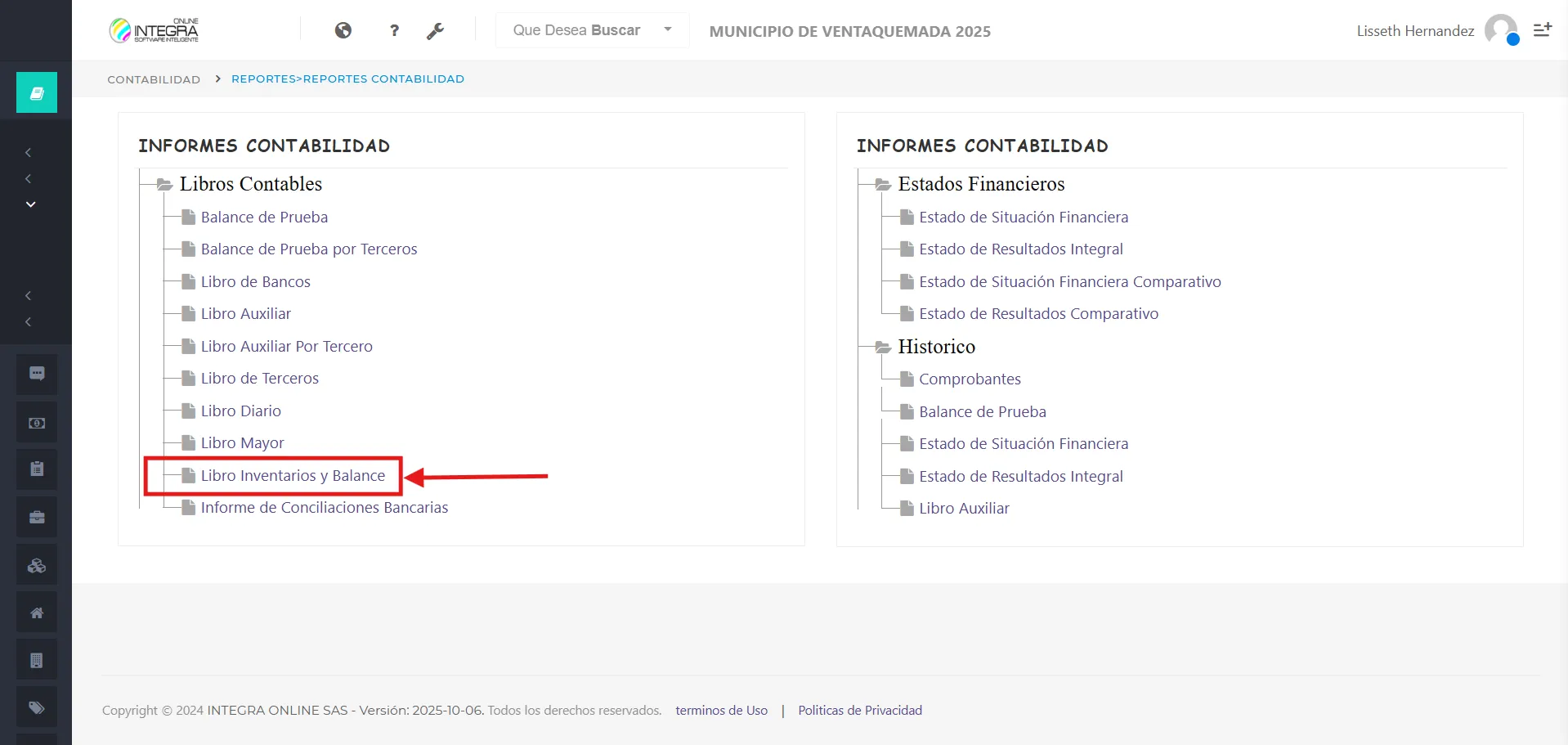Expand the sidebar down chevron
The height and width of the screenshot is (745, 1568).
click(30, 204)
